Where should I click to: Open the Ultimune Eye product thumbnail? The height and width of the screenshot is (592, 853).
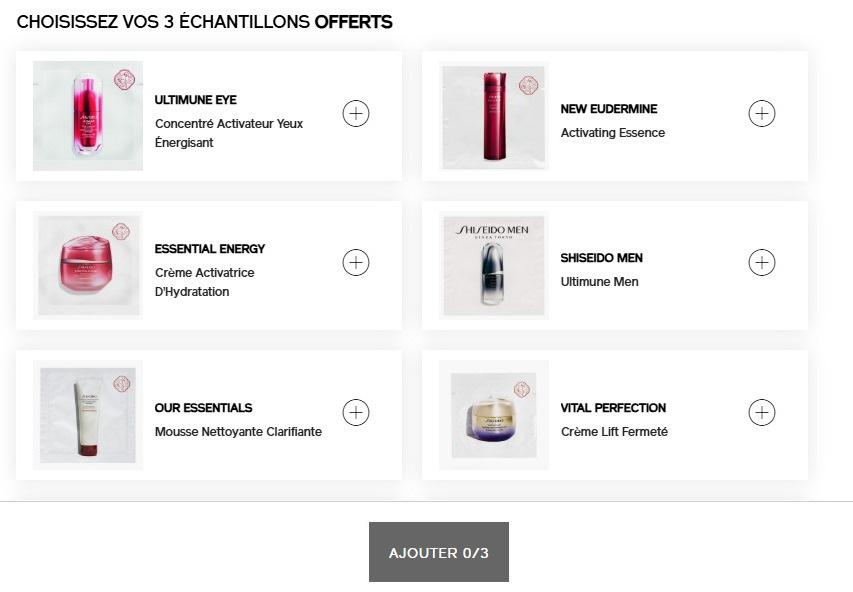(88, 116)
